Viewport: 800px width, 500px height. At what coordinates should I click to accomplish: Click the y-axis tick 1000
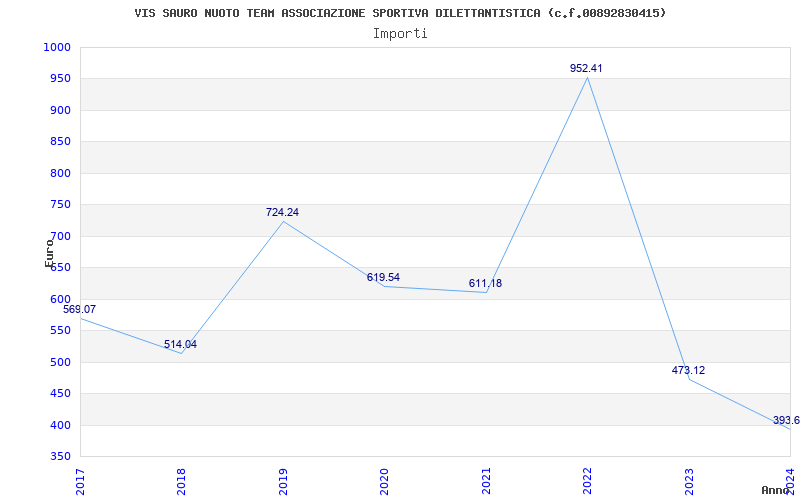click(56, 47)
